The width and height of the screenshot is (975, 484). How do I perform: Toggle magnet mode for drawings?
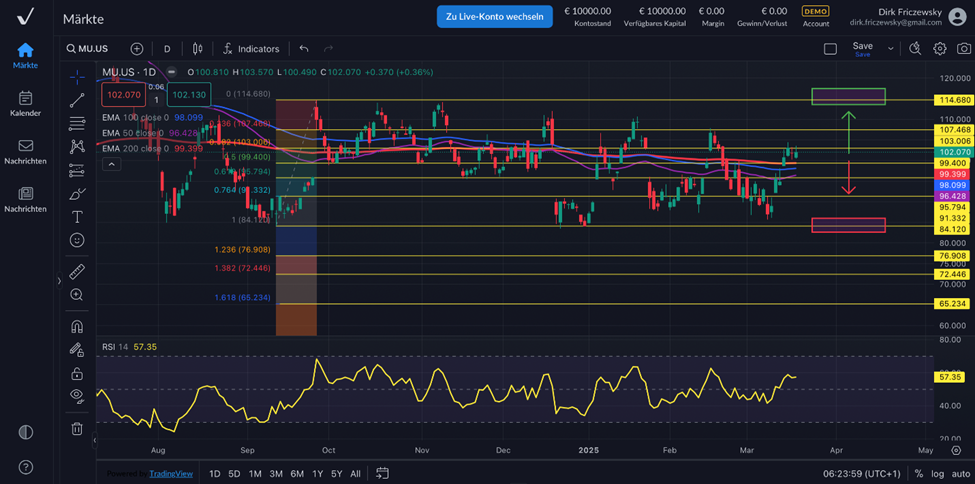tap(77, 326)
